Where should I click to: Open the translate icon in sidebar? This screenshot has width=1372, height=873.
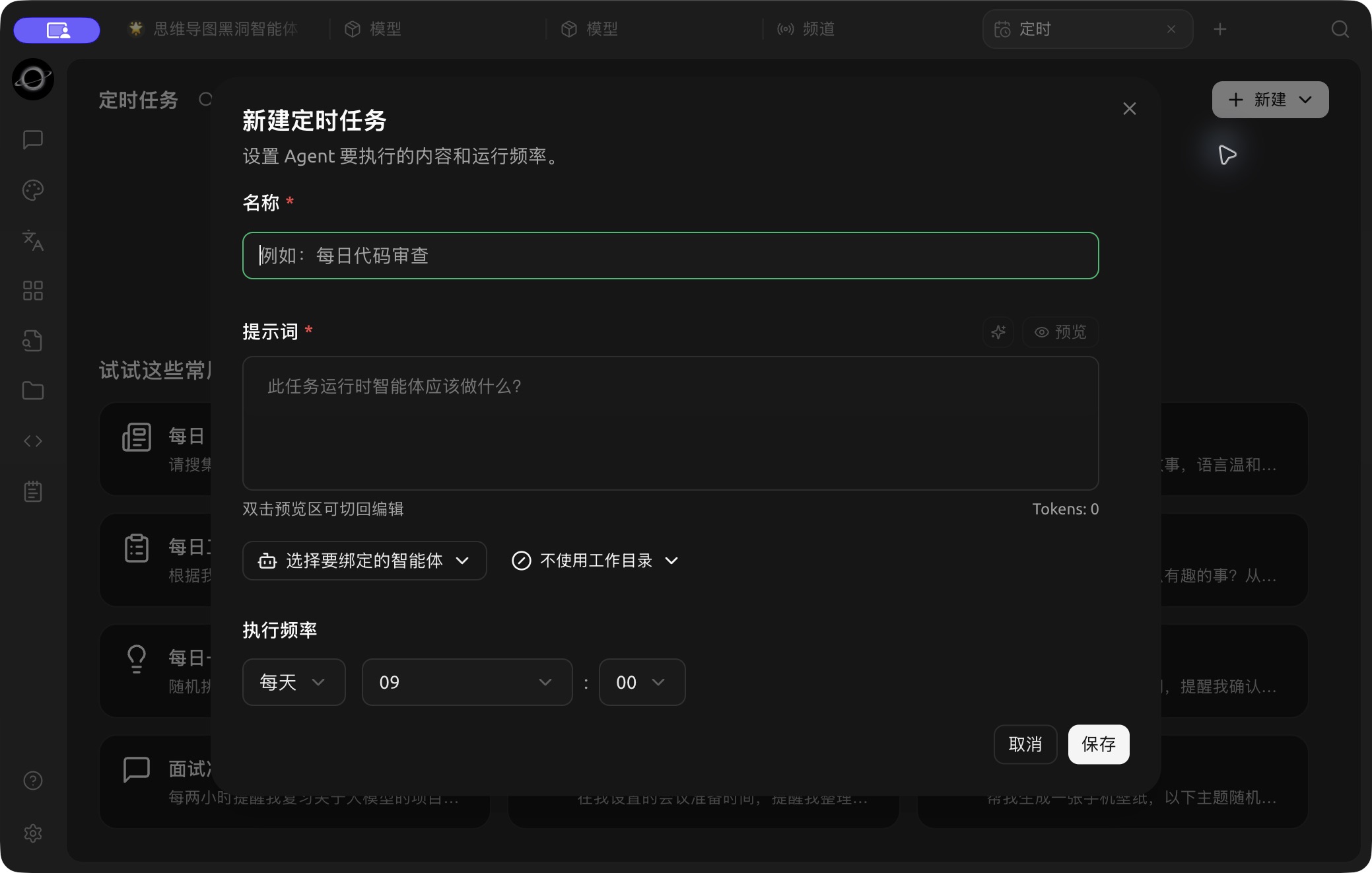(33, 240)
